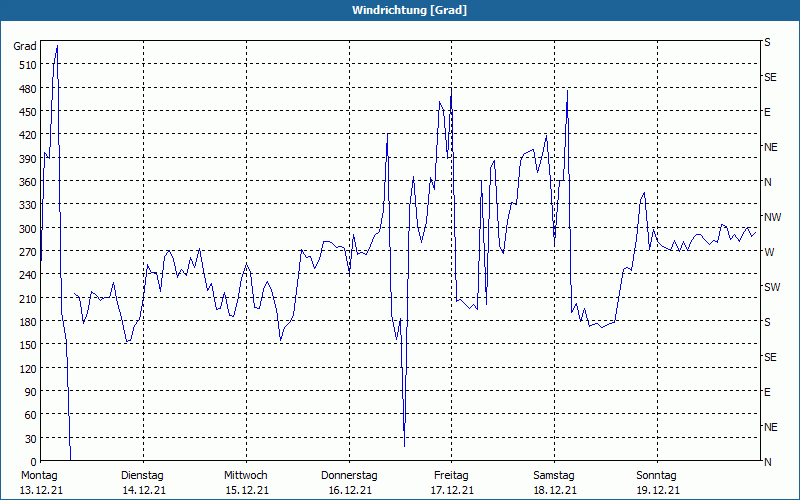Click the 300 value on left axis

point(28,229)
